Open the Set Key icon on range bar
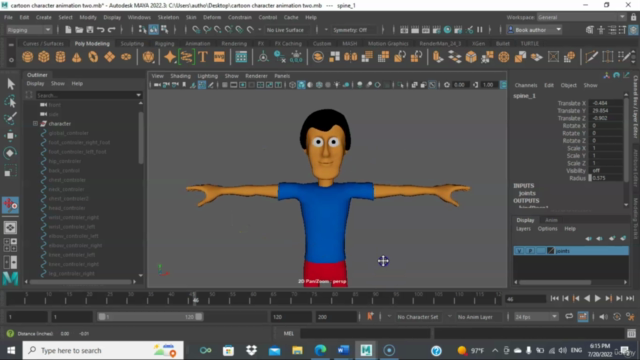Viewport: 640px width, 360px height. coord(370,317)
